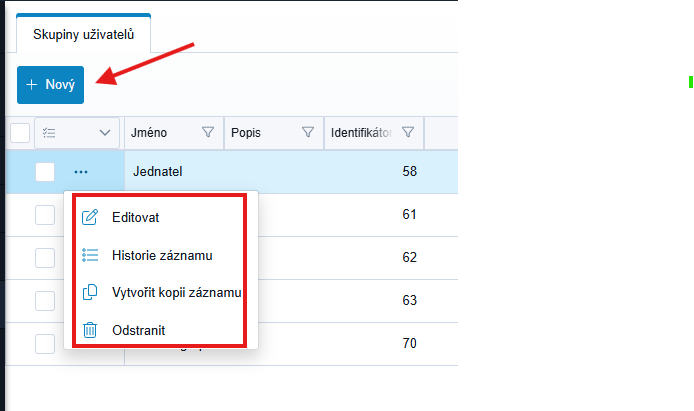Switch to the Skupiny uživatelů tab

pyautogui.click(x=84, y=35)
